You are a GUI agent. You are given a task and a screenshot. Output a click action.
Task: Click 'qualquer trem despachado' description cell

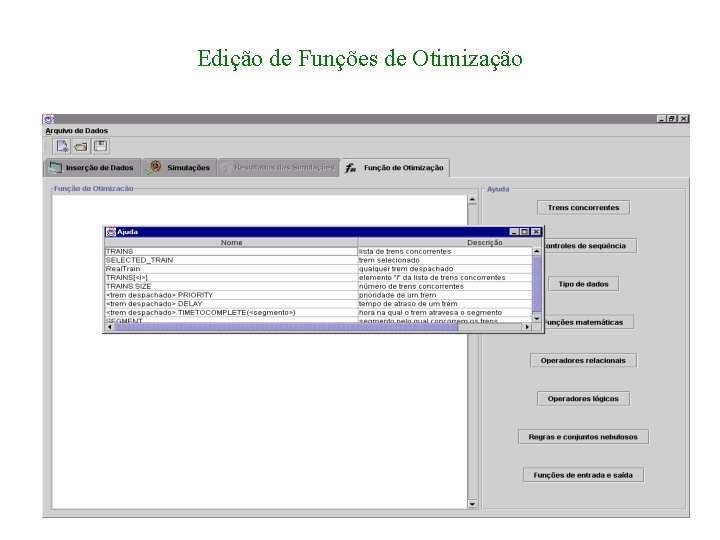coord(444,269)
